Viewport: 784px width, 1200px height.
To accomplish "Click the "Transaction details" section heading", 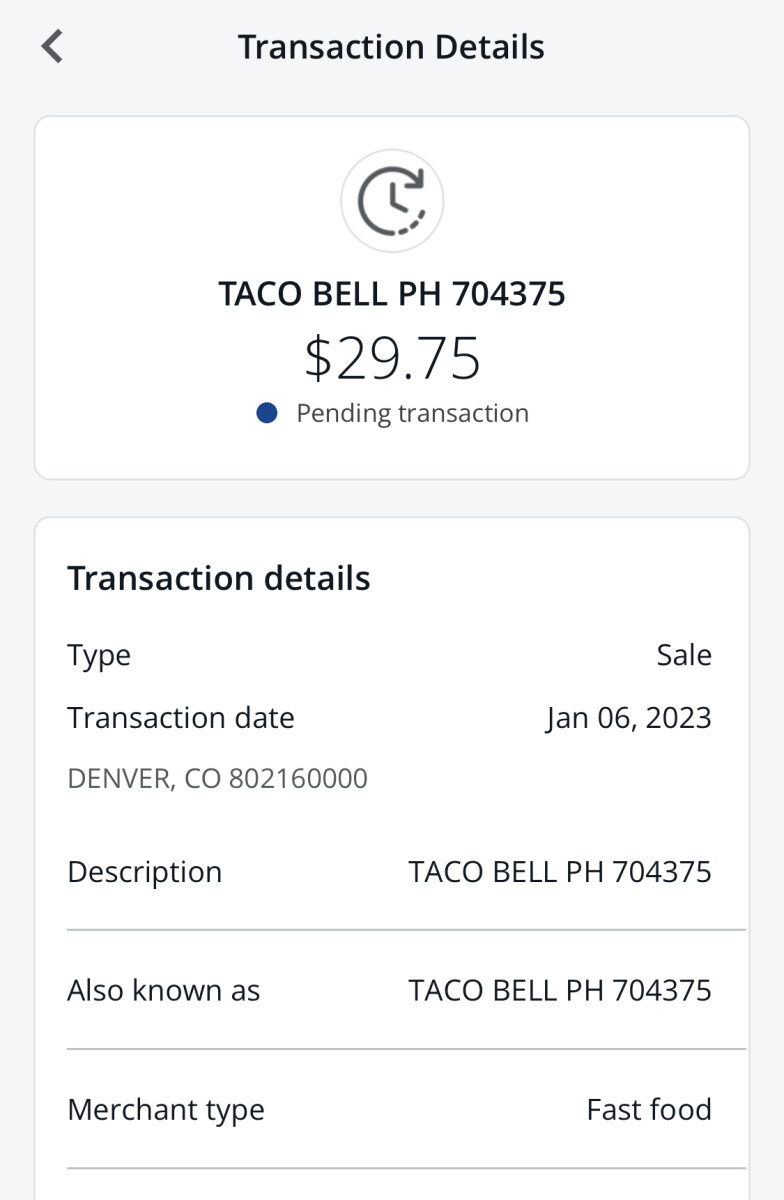I will pos(218,578).
